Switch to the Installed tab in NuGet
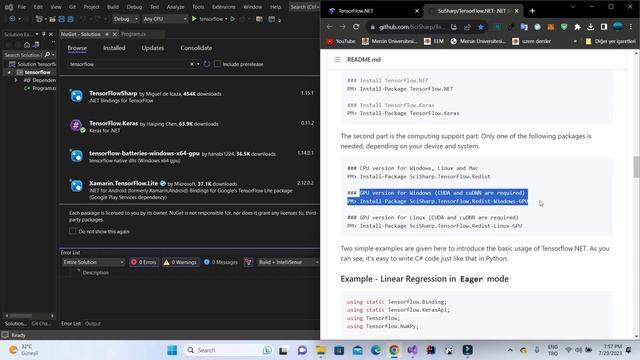 click(x=114, y=48)
